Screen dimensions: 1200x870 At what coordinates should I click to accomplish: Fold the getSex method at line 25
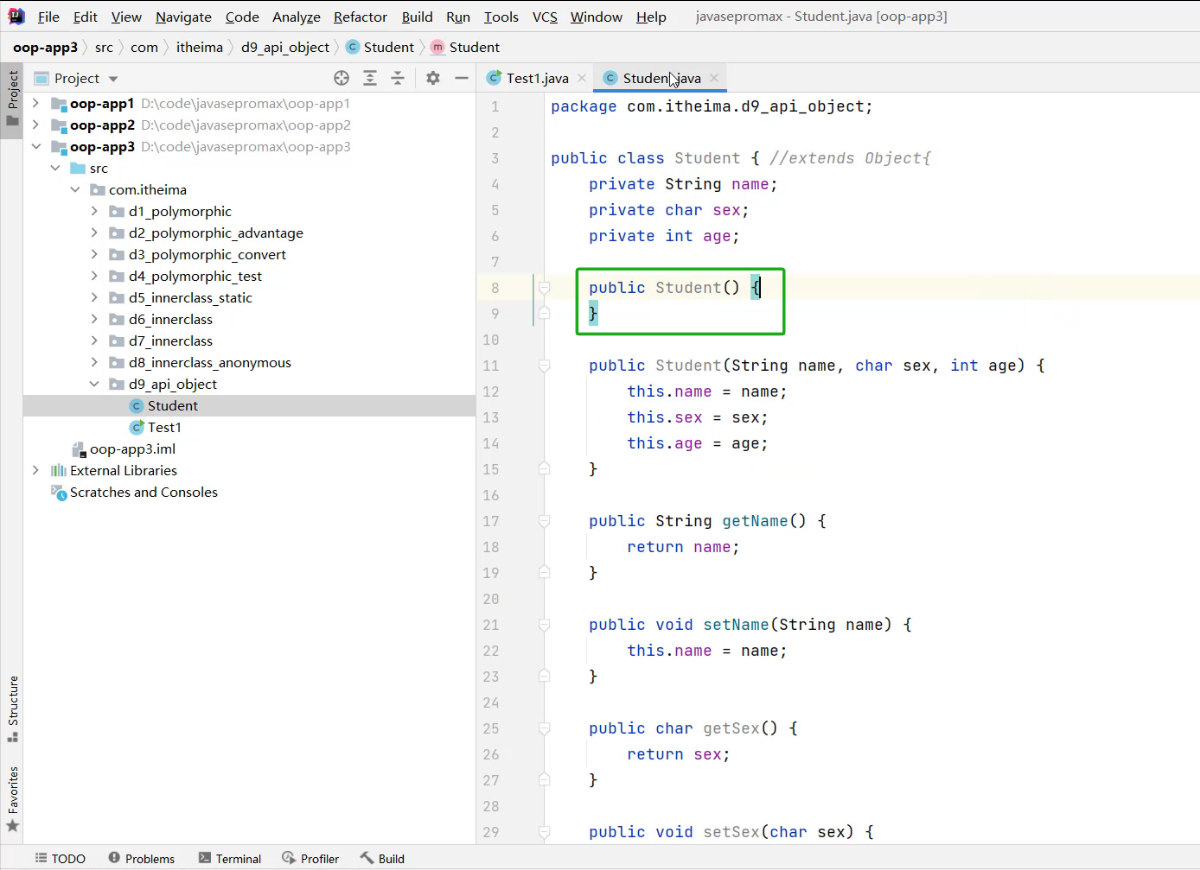pos(545,729)
